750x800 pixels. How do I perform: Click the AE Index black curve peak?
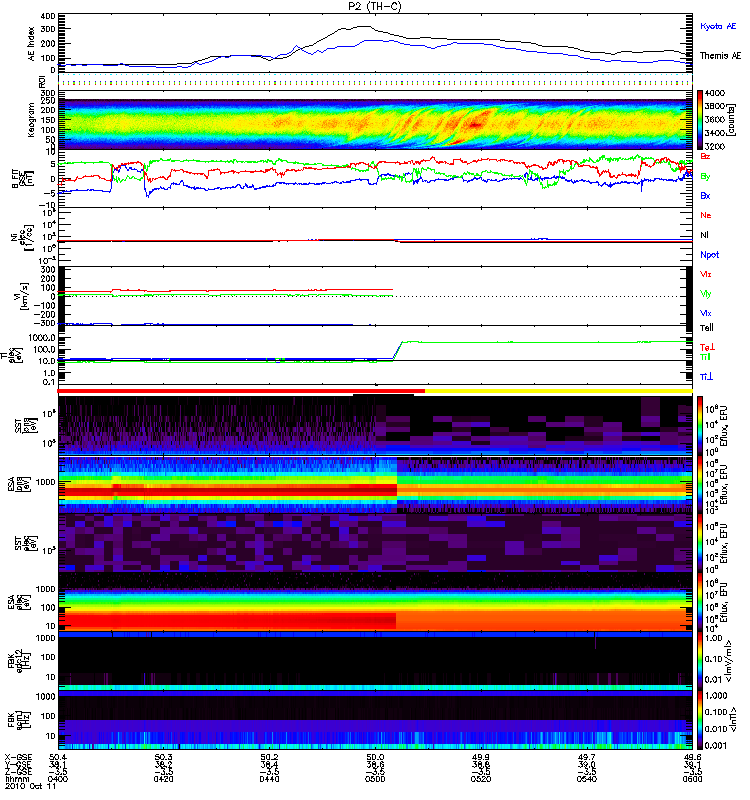362,26
